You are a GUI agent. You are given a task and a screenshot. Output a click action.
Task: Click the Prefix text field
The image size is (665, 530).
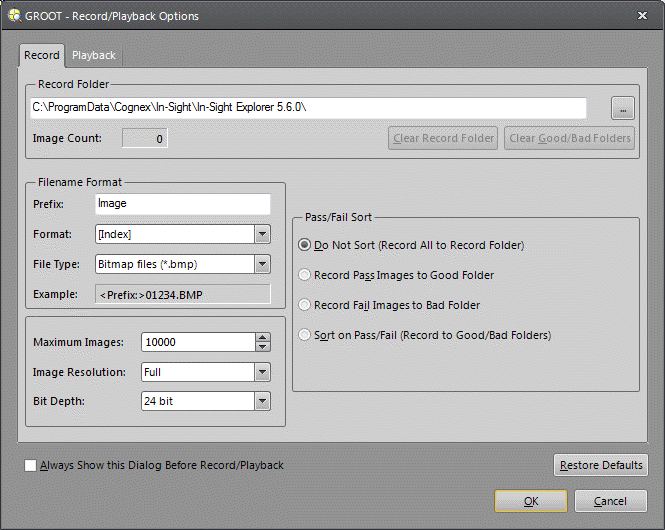[x=182, y=204]
